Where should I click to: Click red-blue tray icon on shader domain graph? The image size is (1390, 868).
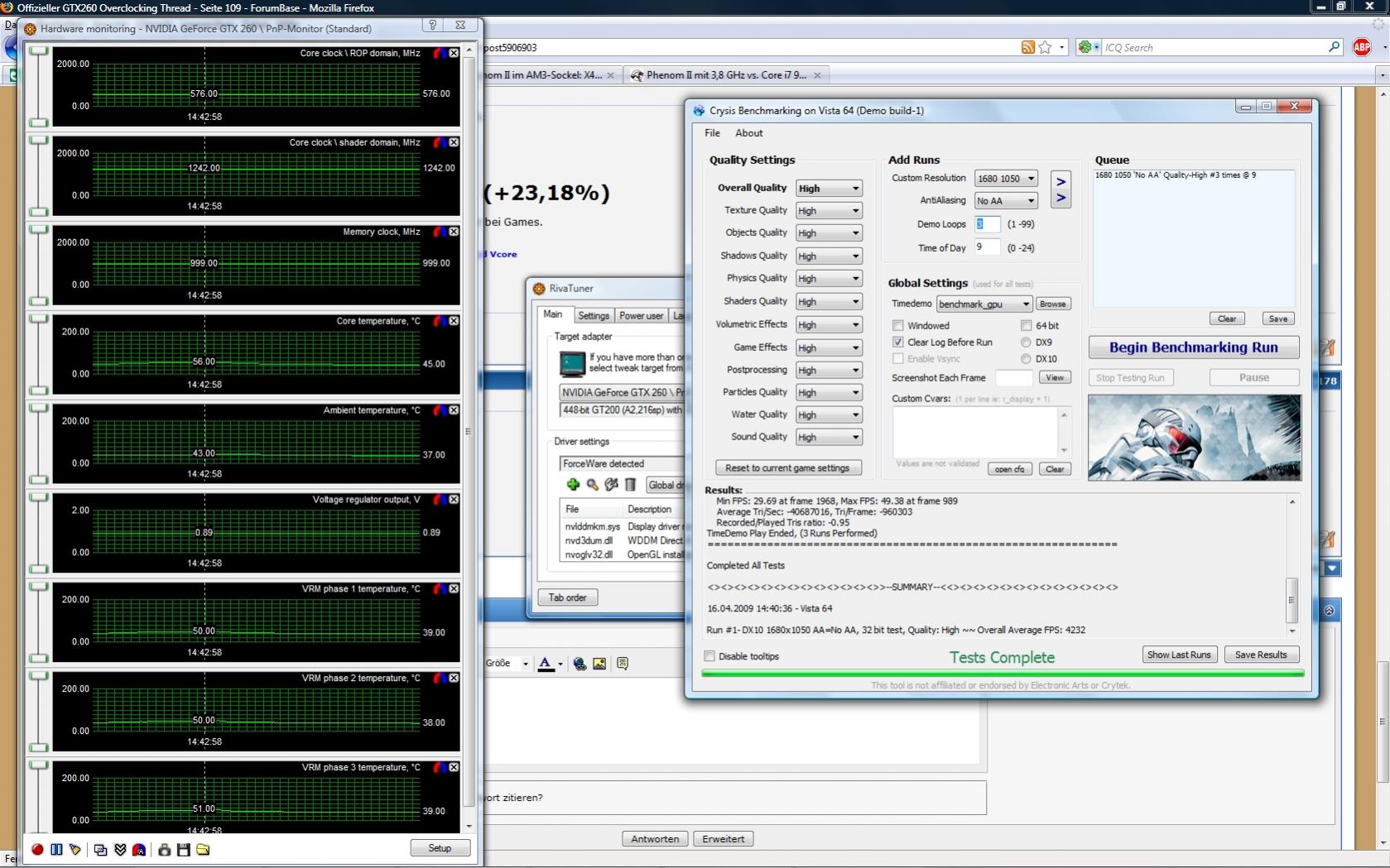(440, 142)
